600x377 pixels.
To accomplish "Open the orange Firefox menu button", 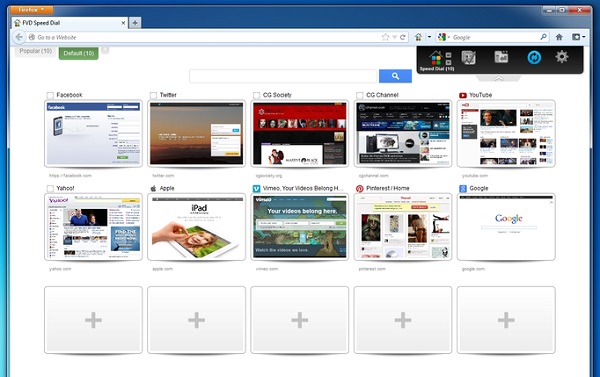I will pyautogui.click(x=31, y=10).
